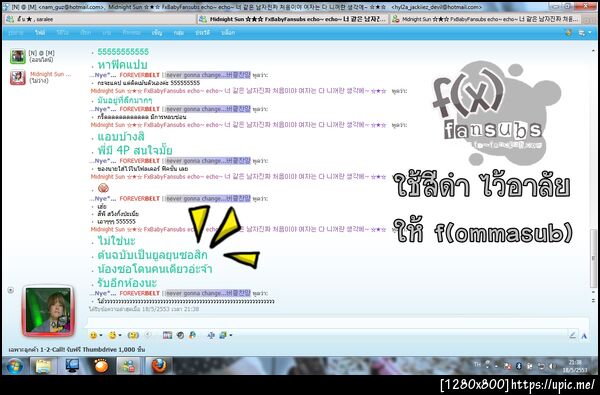This screenshot has height=395, width=600.
Task: Click the chat line 55555555555
Action: 123,52
